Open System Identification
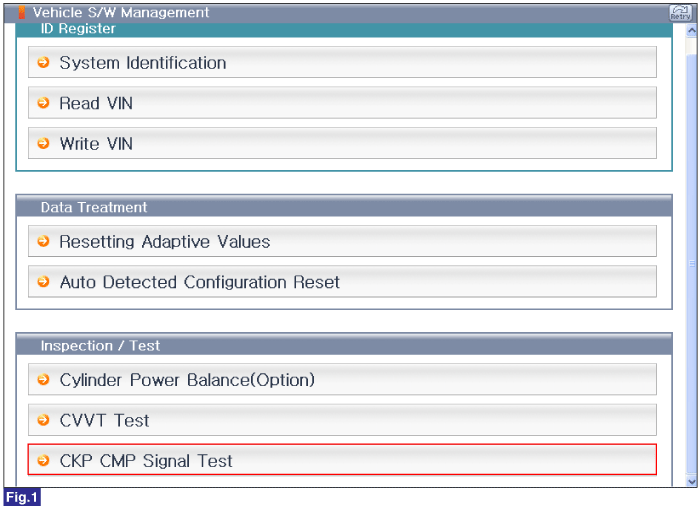Viewport: 700px width, 509px height. [x=342, y=62]
